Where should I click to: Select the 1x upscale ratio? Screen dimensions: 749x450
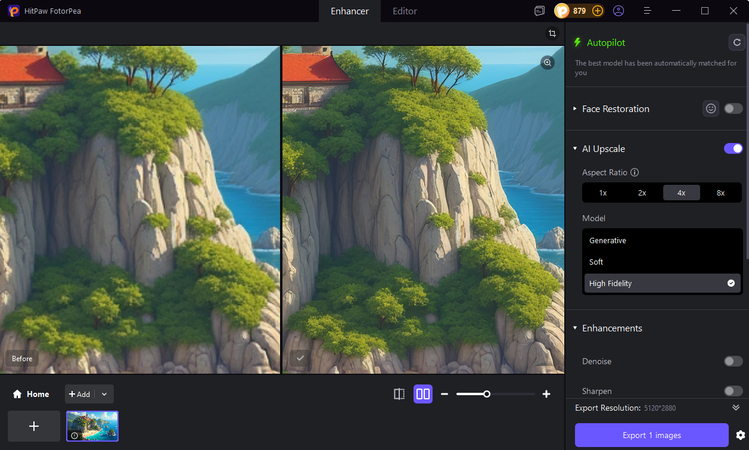[603, 193]
